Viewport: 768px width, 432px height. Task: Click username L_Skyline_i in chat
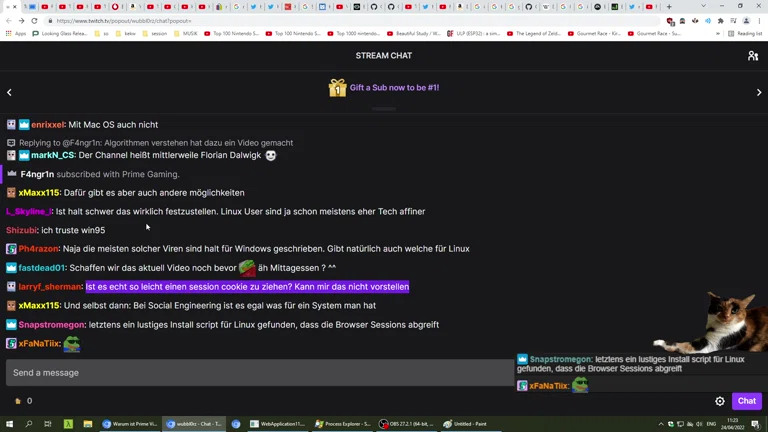coord(28,212)
